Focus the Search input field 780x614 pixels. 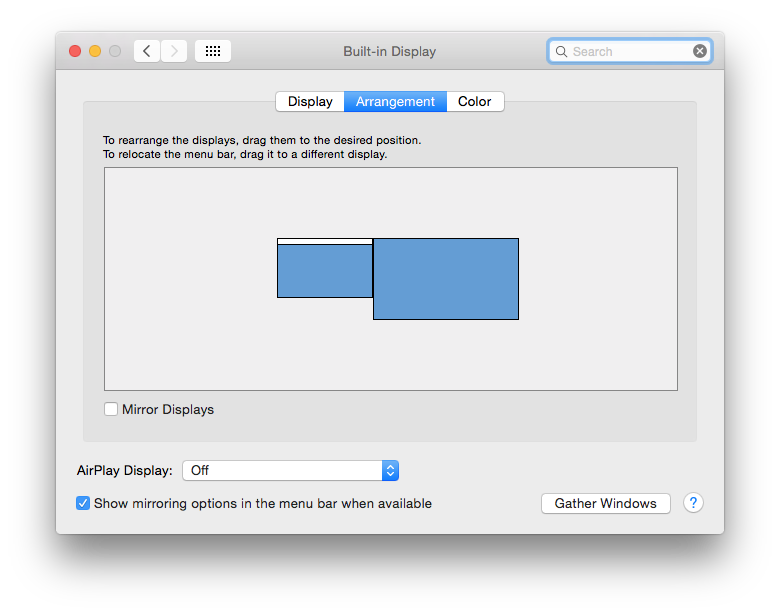pos(630,51)
